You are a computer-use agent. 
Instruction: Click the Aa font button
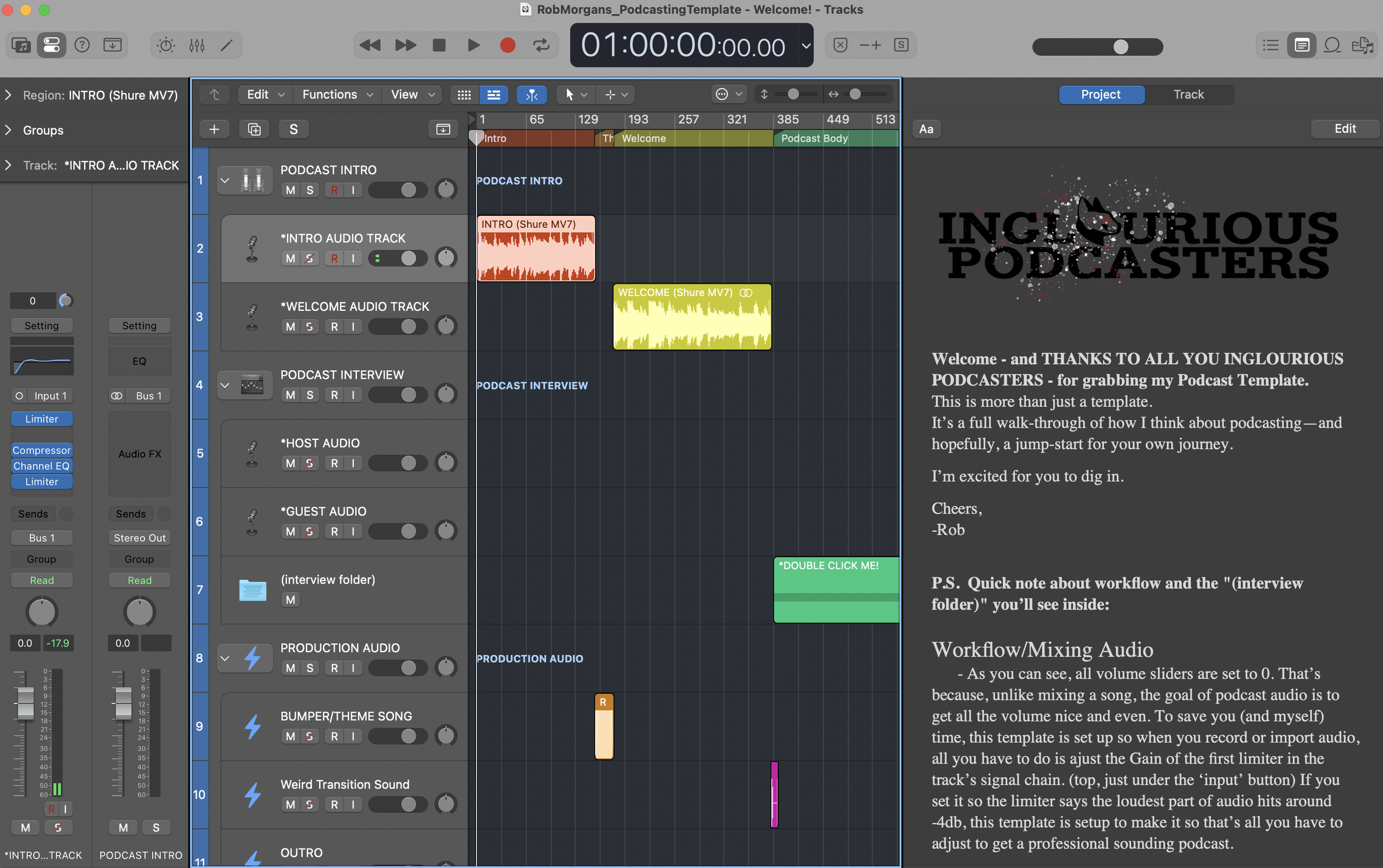926,129
